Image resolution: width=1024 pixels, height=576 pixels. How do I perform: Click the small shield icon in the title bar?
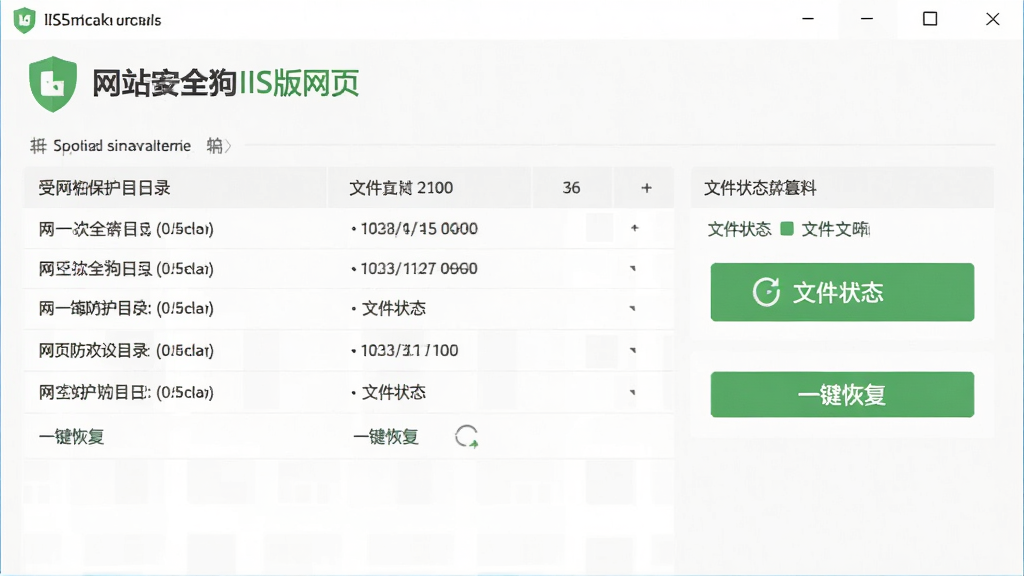click(x=24, y=20)
